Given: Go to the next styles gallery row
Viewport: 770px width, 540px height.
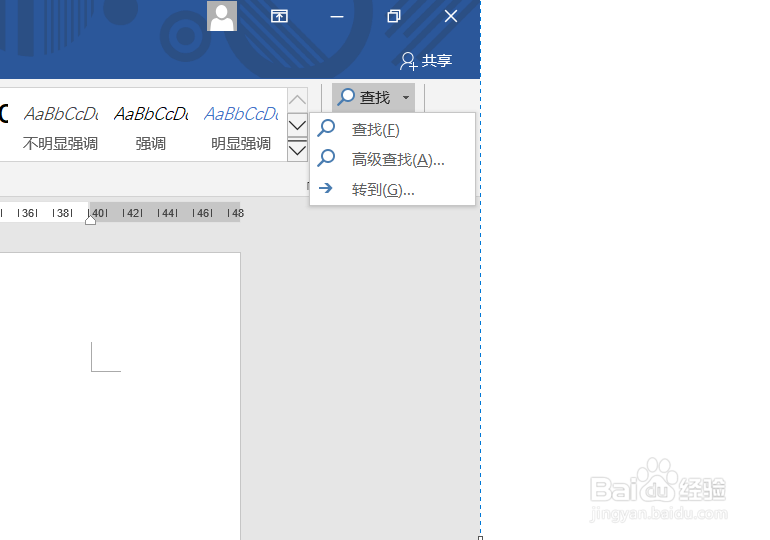Looking at the screenshot, I should point(297,125).
